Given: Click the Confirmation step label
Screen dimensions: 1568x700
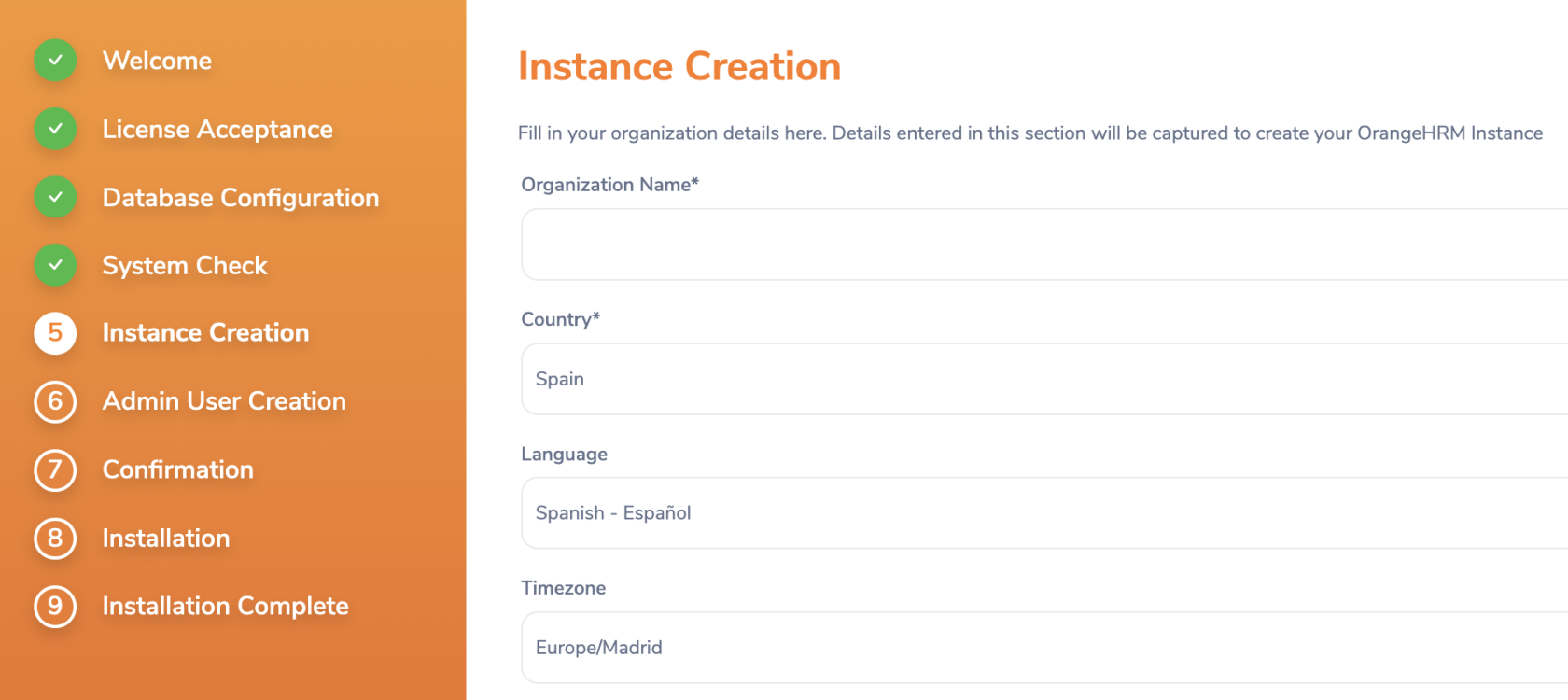Looking at the screenshot, I should click(177, 469).
